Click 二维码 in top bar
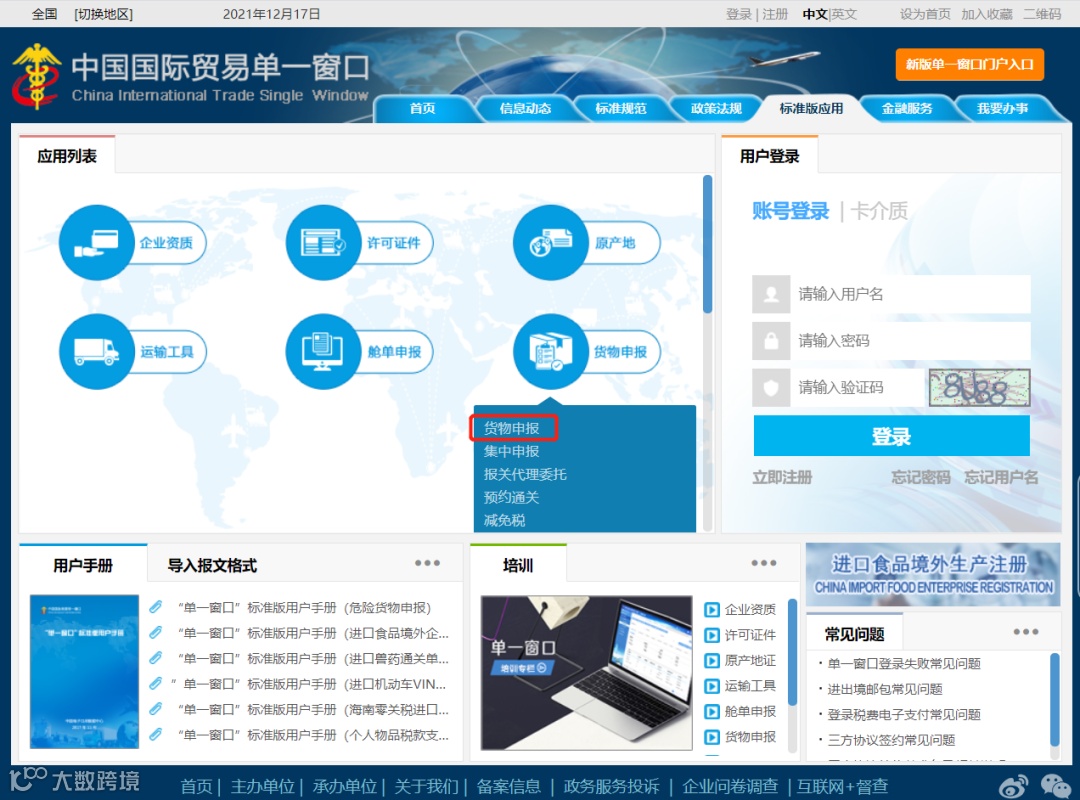This screenshot has height=800, width=1080. click(x=1042, y=14)
